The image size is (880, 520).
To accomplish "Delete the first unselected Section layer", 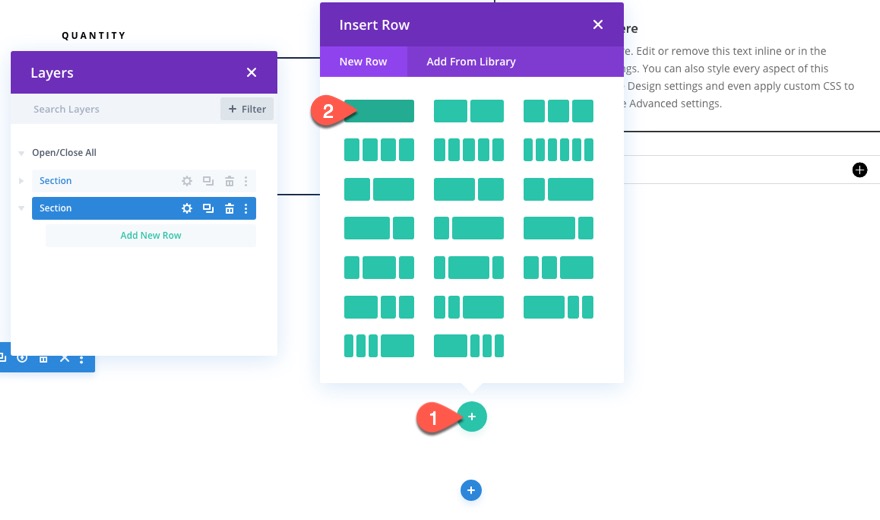I will 229,181.
